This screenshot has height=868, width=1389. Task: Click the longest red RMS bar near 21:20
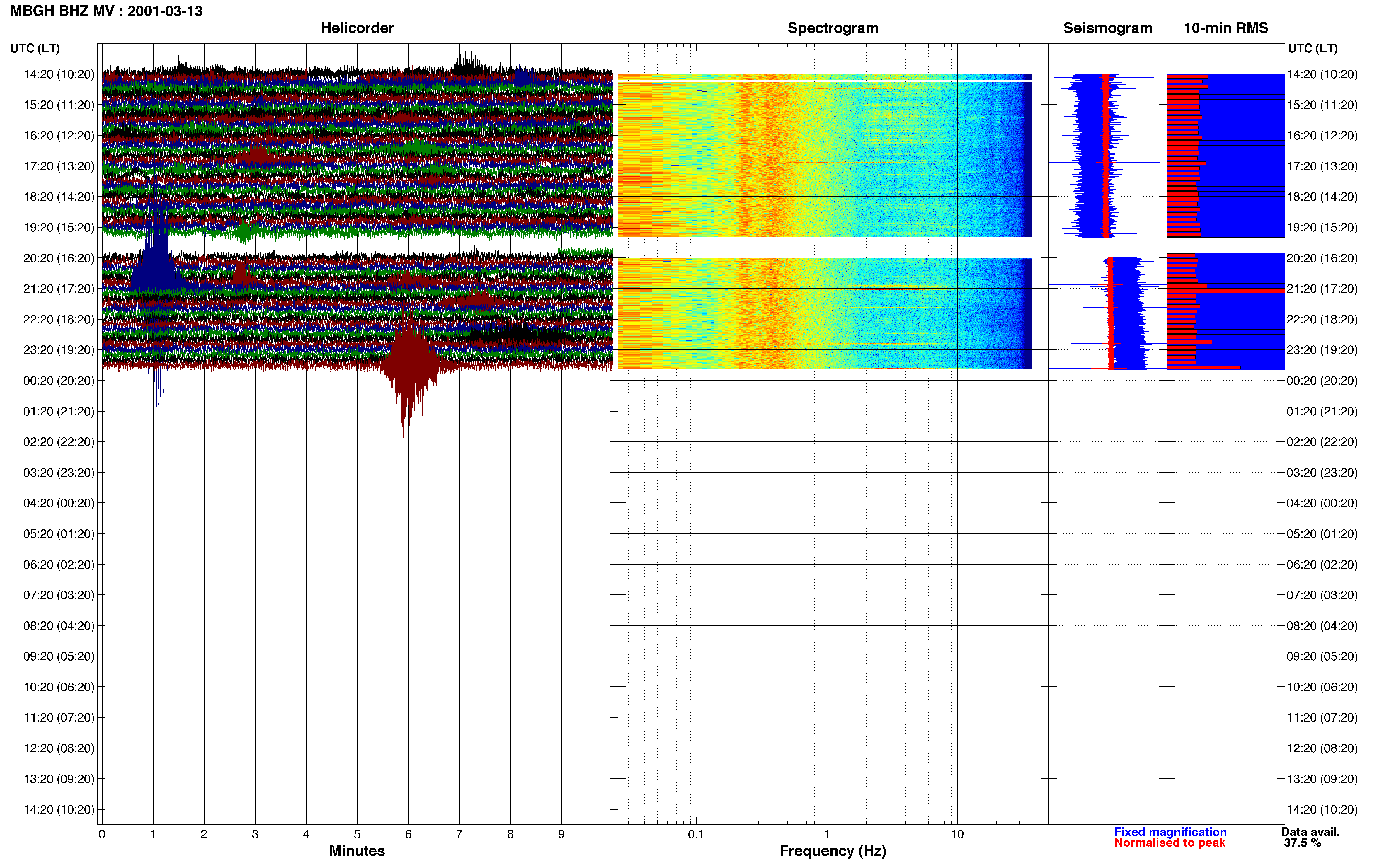1226,291
